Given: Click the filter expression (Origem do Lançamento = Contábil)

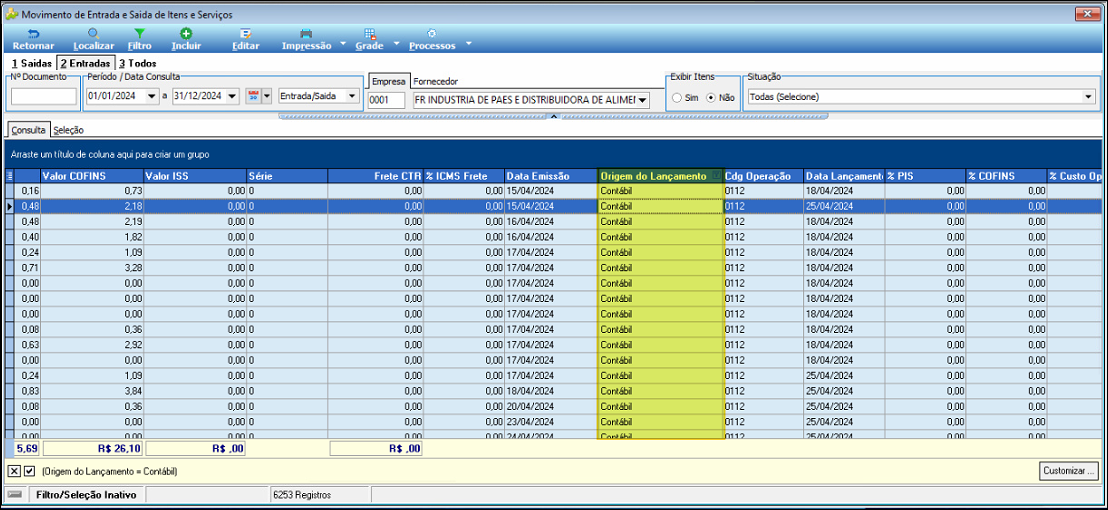Looking at the screenshot, I should pyautogui.click(x=110, y=471).
